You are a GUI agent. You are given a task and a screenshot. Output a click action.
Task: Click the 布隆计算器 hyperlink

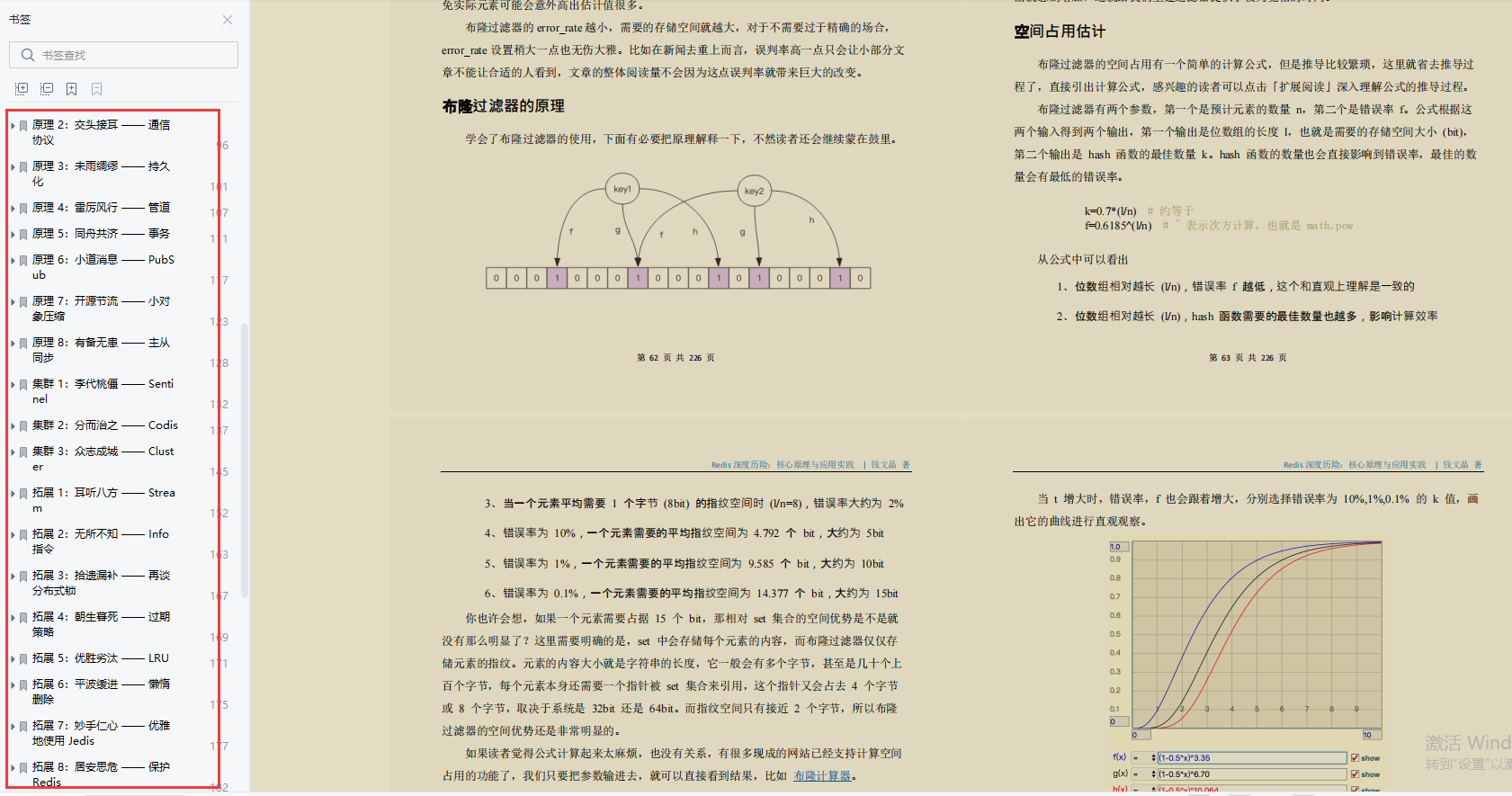click(822, 775)
